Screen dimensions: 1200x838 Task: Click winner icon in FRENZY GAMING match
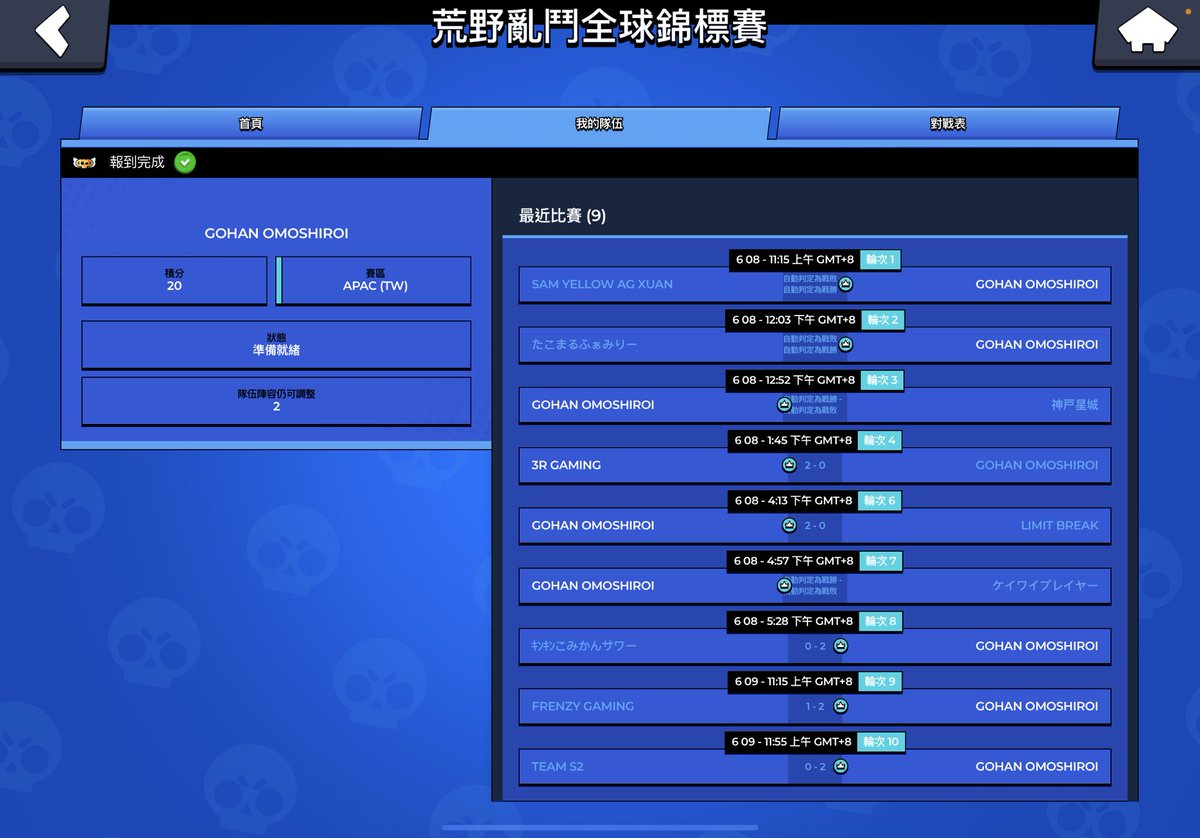(840, 706)
